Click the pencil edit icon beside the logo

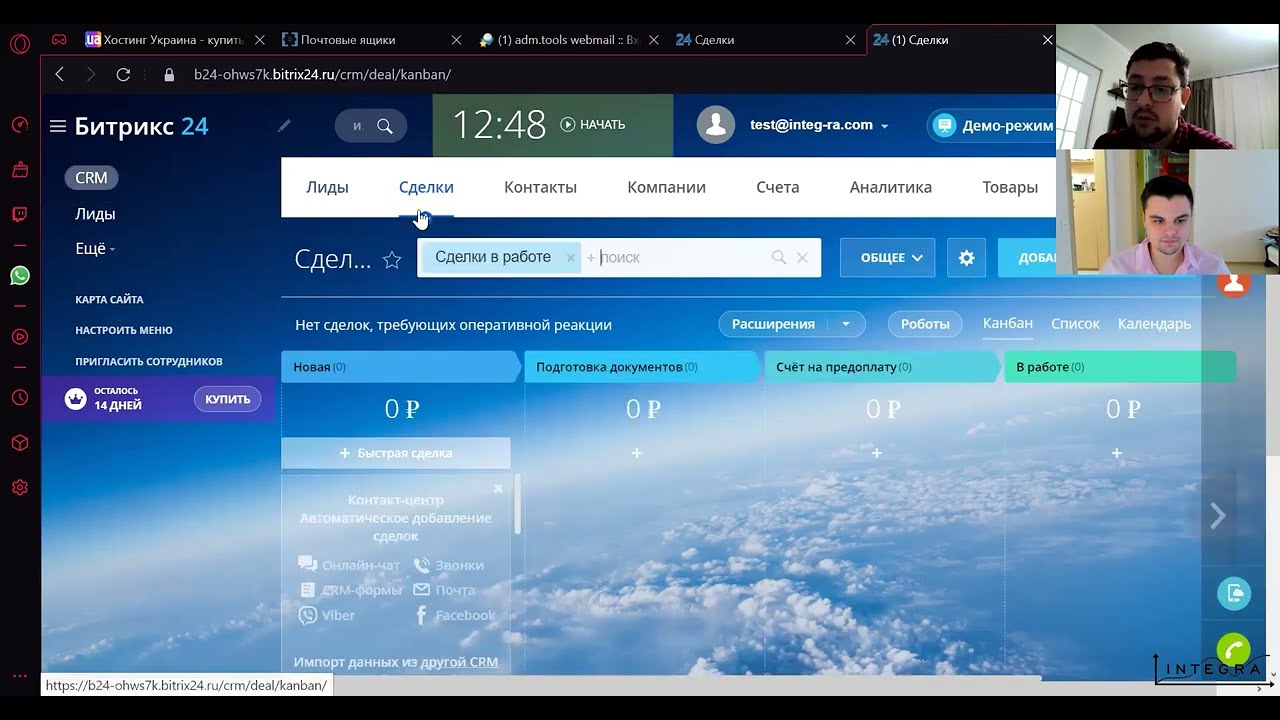(284, 126)
